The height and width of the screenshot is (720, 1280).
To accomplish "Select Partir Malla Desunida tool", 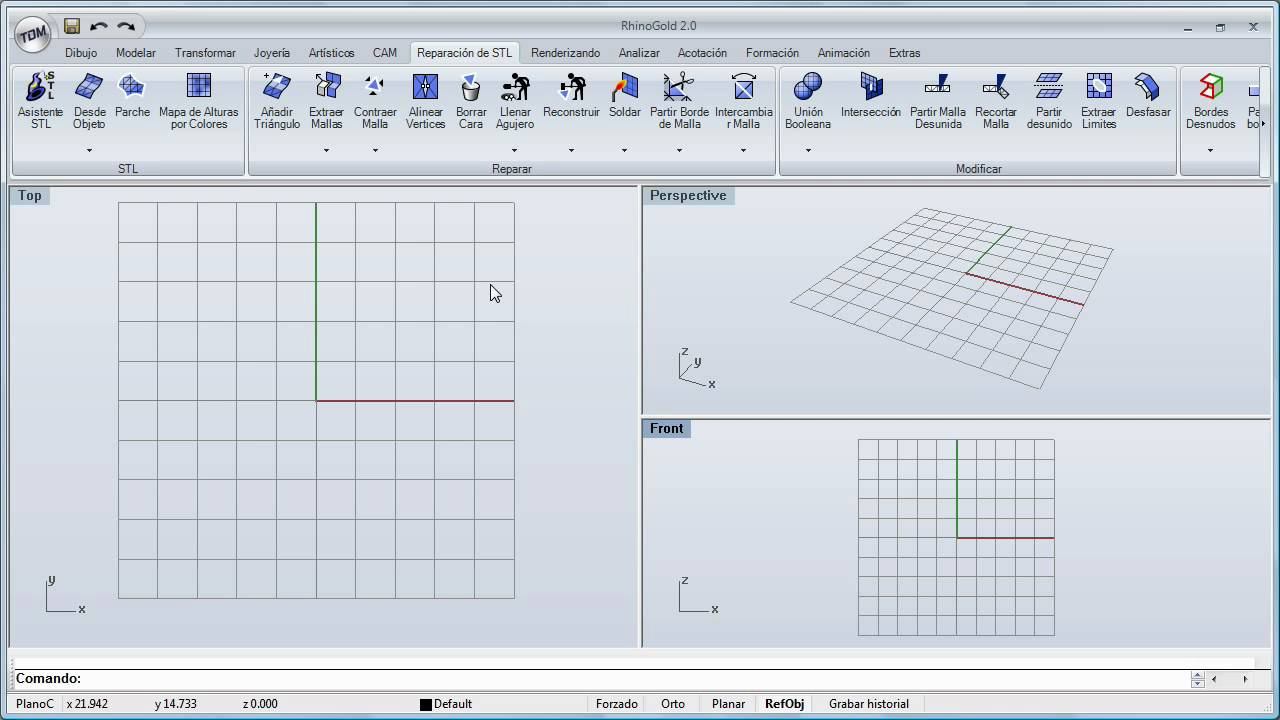I will [x=938, y=101].
